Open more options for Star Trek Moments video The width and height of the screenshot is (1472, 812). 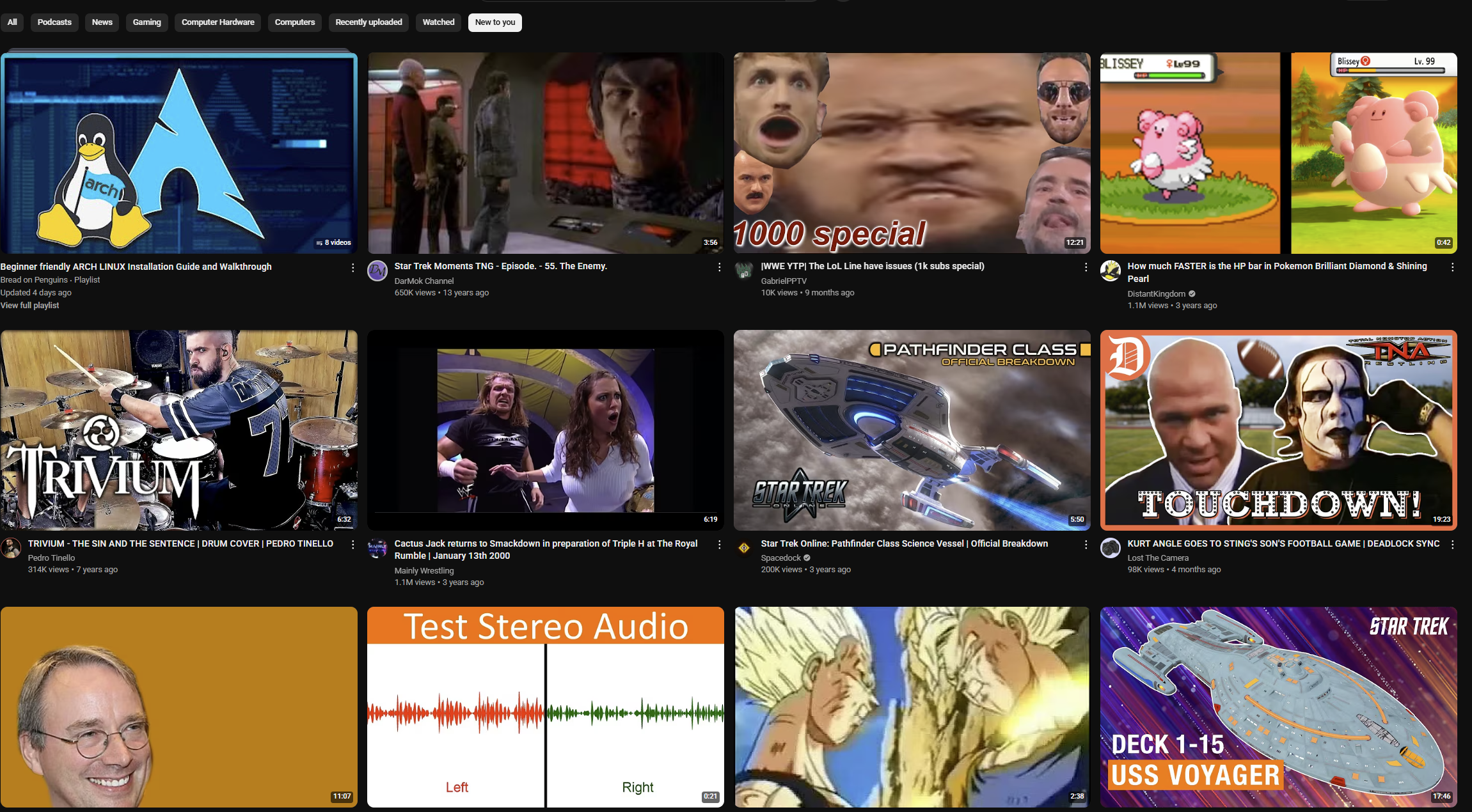click(x=719, y=267)
